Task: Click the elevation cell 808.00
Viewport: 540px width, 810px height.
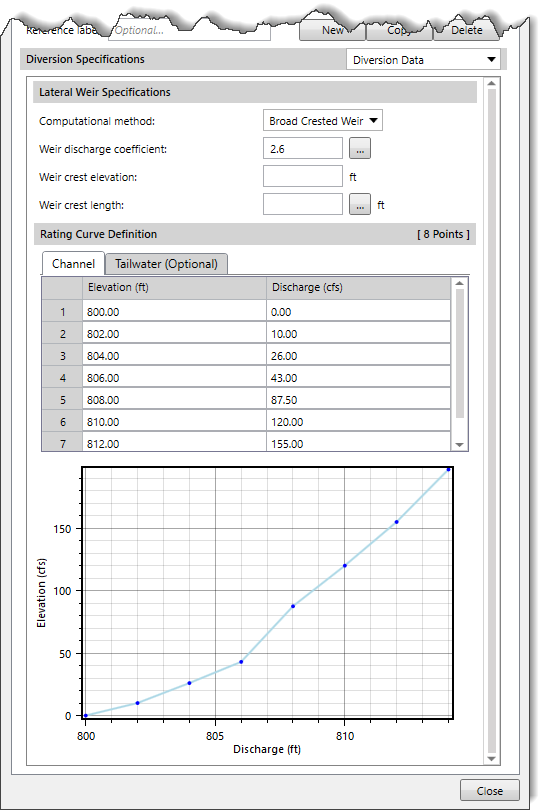Action: pyautogui.click(x=174, y=400)
